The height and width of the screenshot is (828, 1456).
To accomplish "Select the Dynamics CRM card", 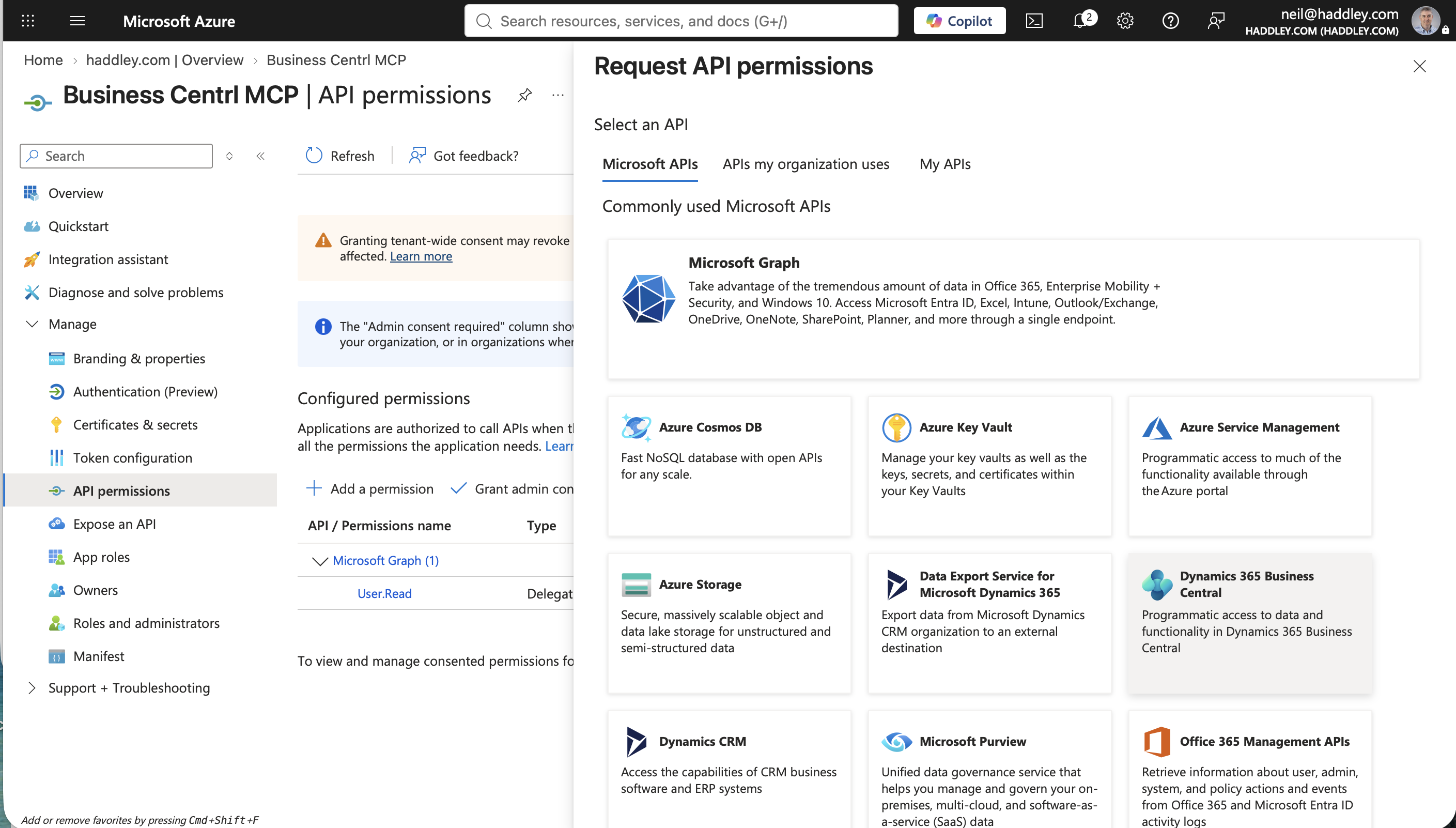I will [x=729, y=770].
